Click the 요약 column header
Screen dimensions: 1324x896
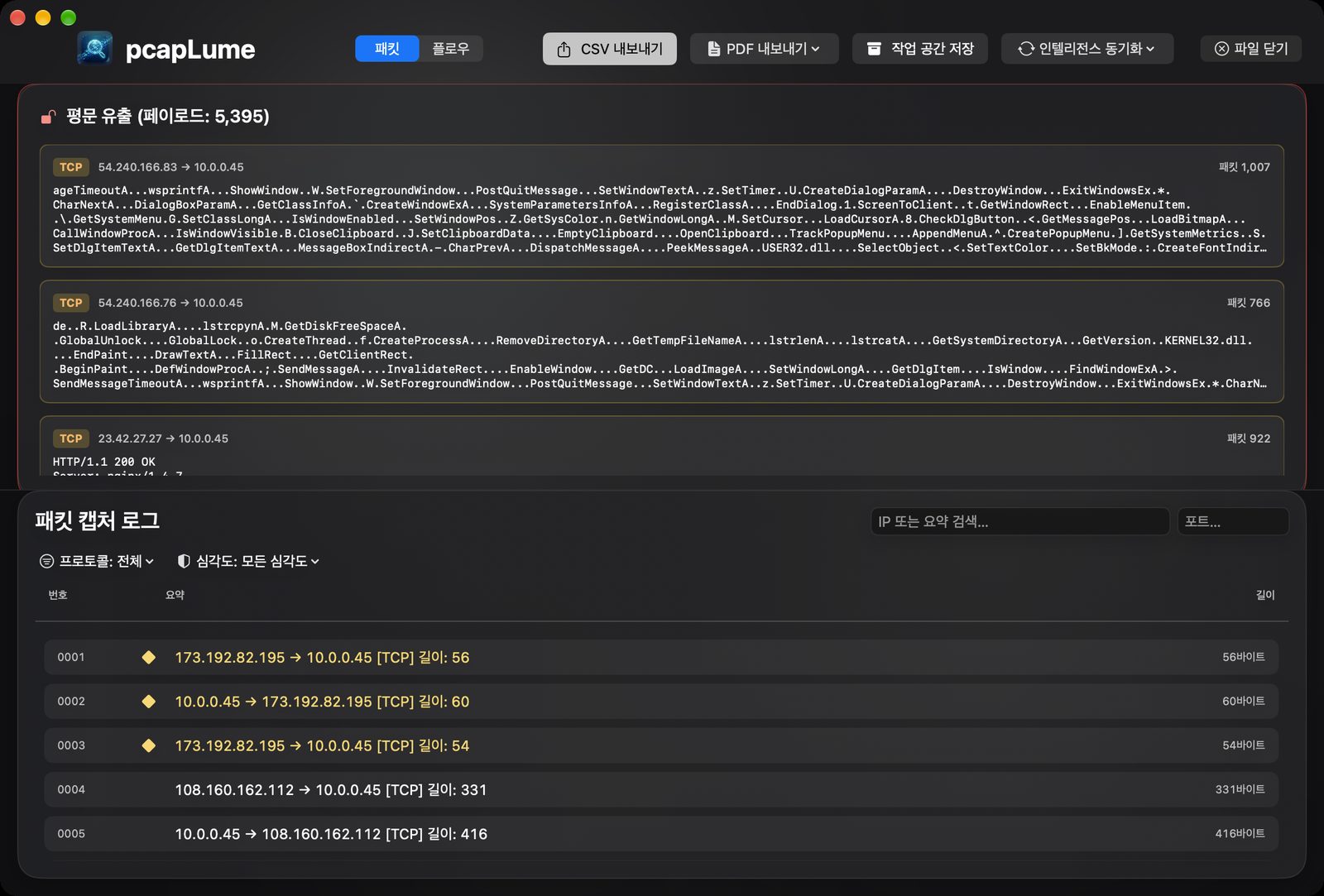pos(175,595)
